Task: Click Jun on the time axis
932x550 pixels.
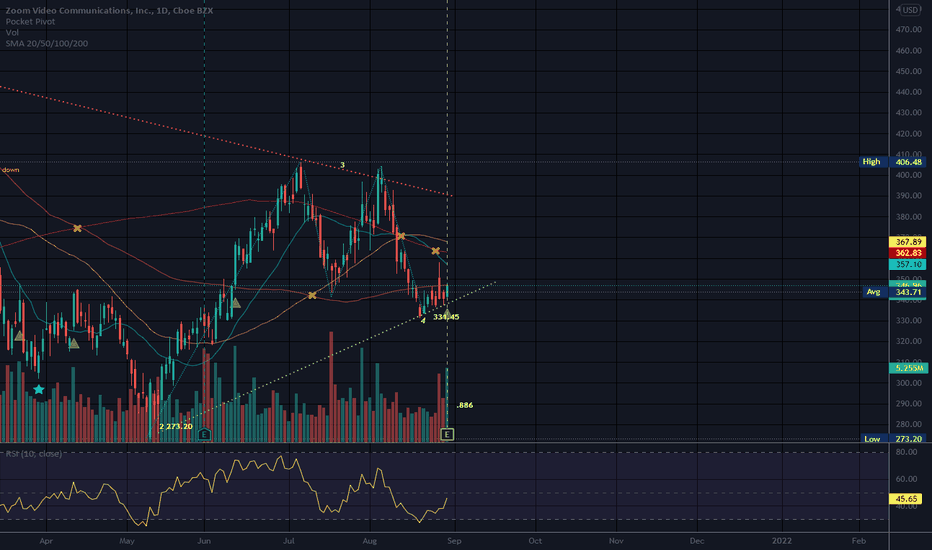Action: (x=204, y=541)
